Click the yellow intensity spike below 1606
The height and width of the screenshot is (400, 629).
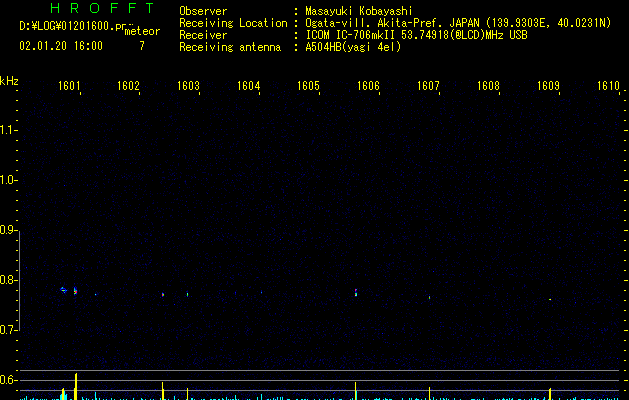coord(355,391)
